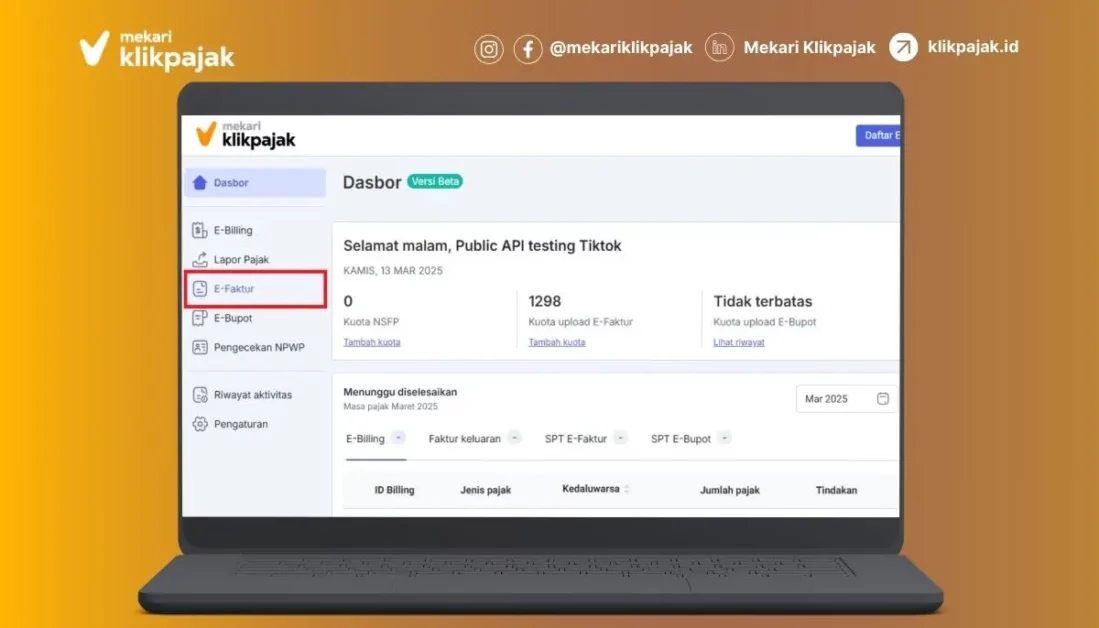Screen dimensions: 1099x628
Task: Open Riwayat aktivitas menu item
Action: pos(255,395)
